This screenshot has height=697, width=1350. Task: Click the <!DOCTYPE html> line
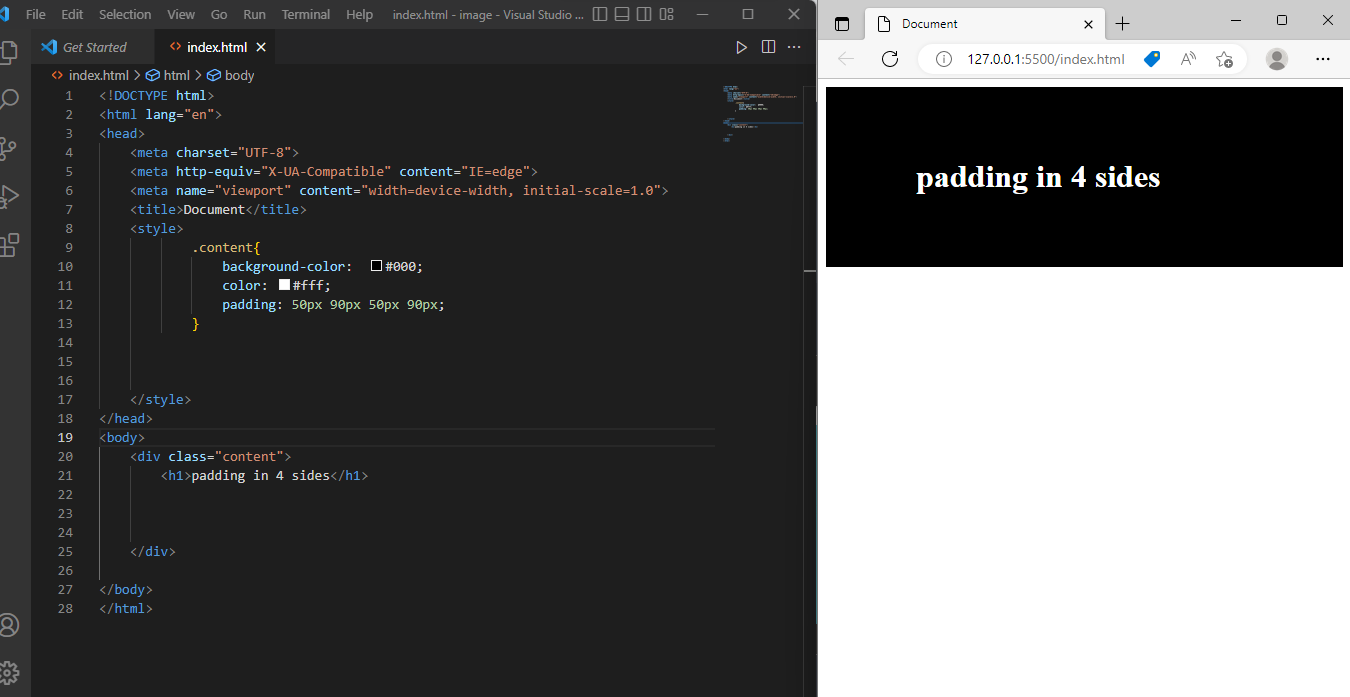157,95
